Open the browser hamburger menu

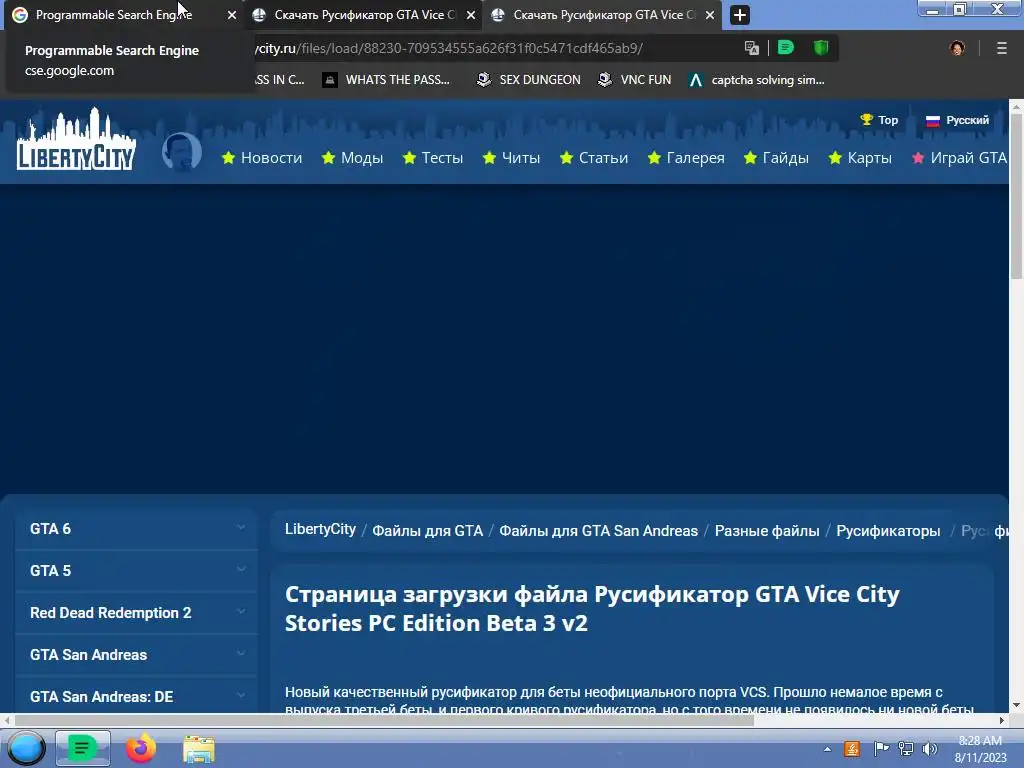coord(1001,48)
